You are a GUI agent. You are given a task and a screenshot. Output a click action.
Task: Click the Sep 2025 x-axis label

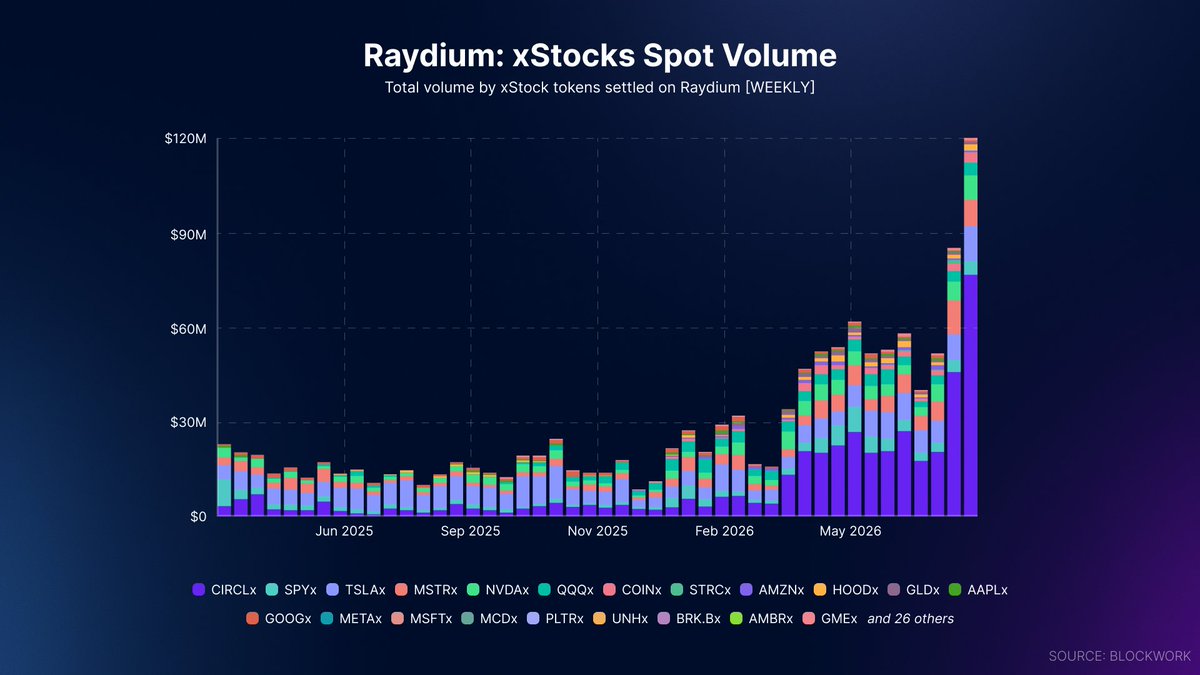(470, 532)
